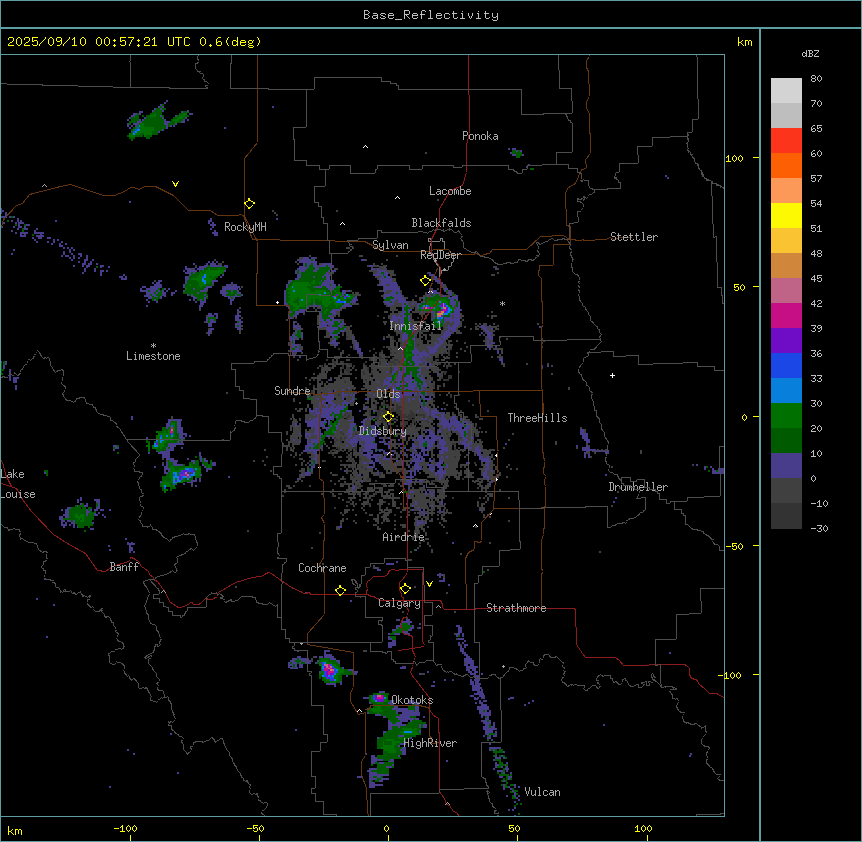This screenshot has height=842, width=862.
Task: Pick the blue 36-33 dBZ legend color
Action: click(786, 365)
